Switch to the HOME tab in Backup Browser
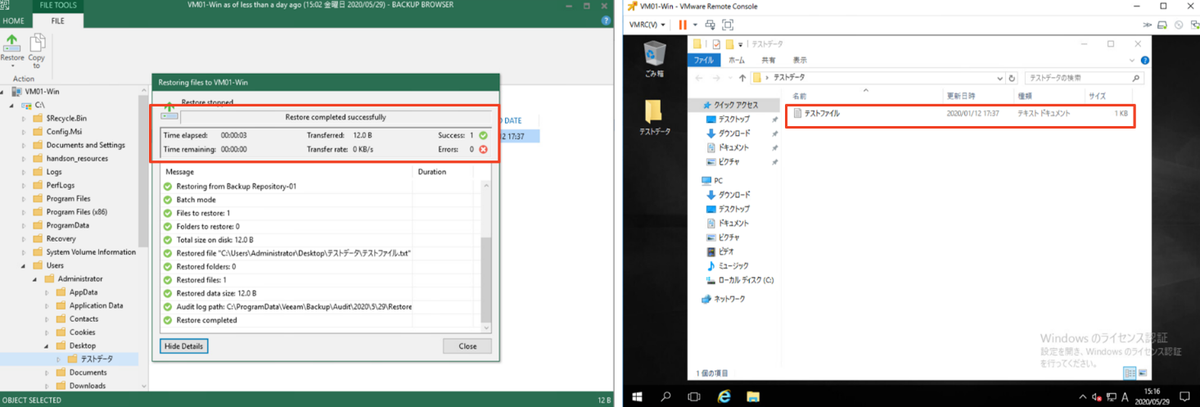 pos(14,19)
